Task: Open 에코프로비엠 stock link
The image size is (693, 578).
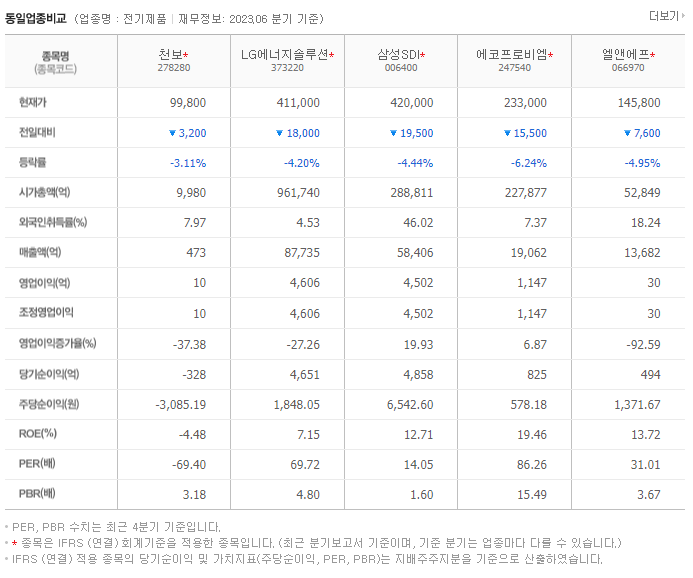Action: [512, 54]
